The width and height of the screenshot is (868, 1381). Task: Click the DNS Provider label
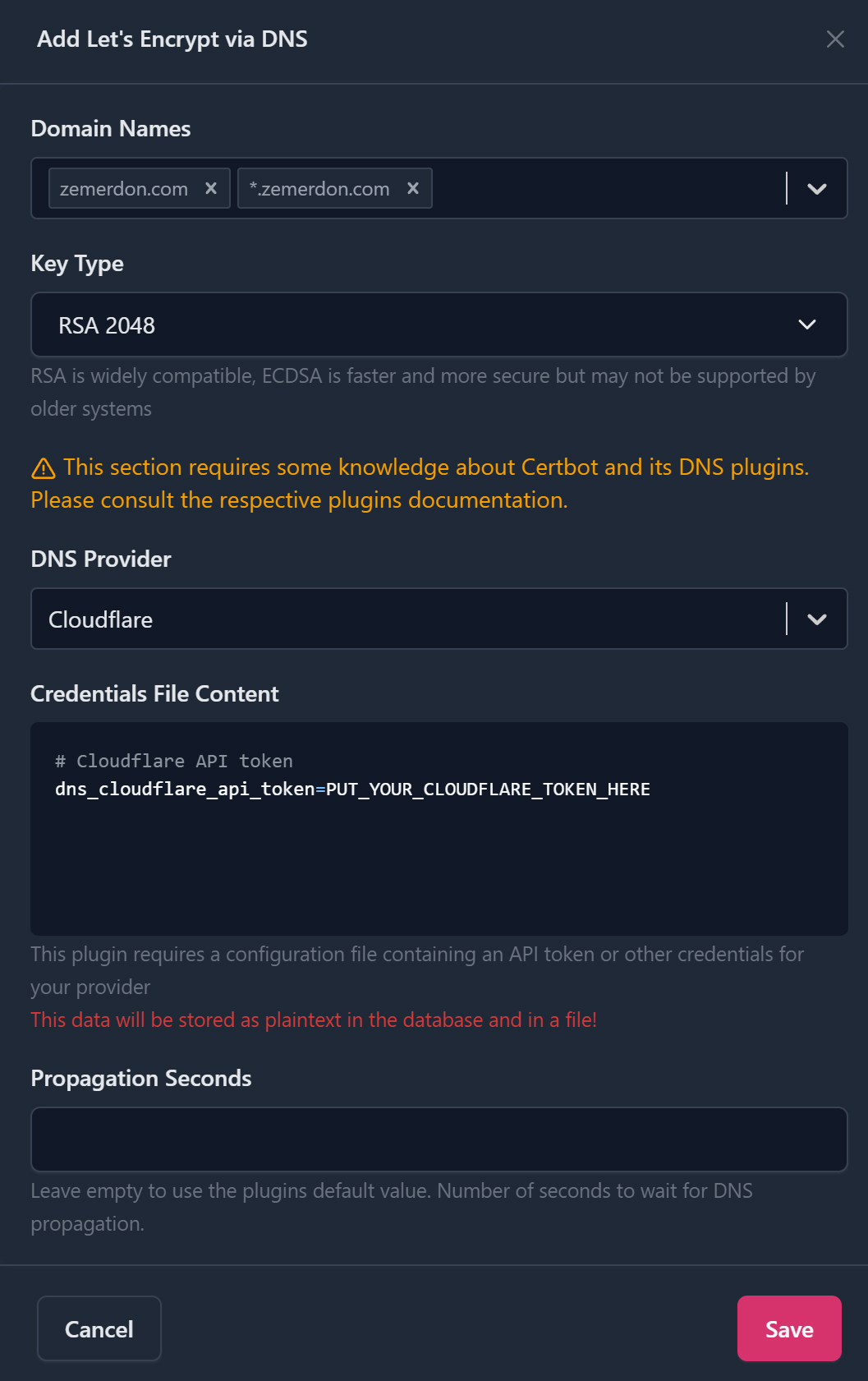point(101,559)
